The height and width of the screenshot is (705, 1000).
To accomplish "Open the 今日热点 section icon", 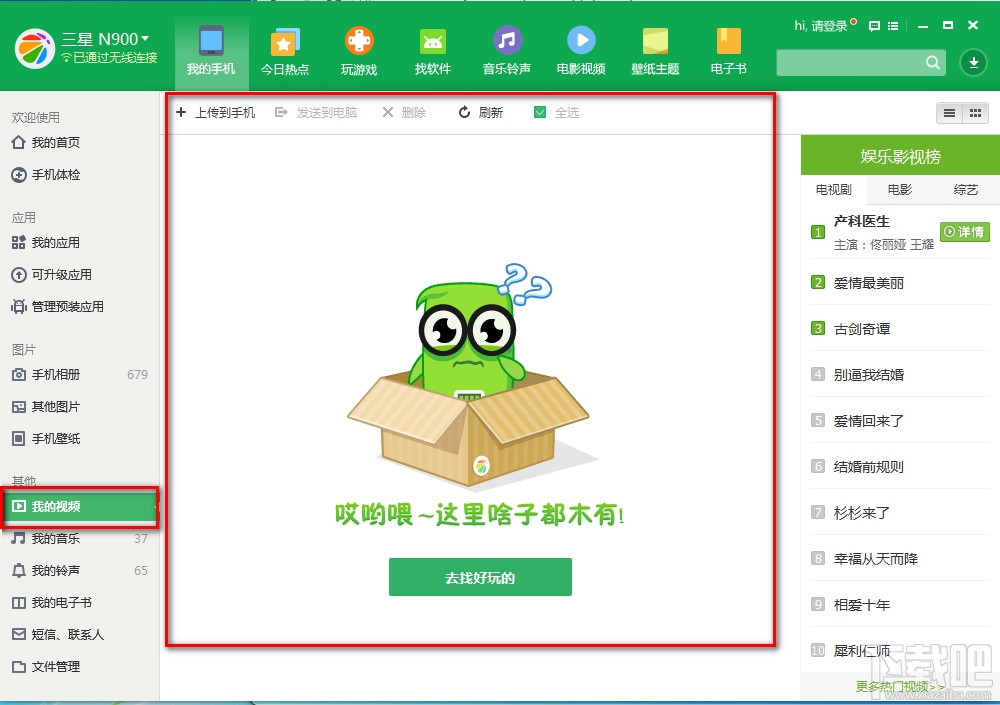I will [285, 42].
